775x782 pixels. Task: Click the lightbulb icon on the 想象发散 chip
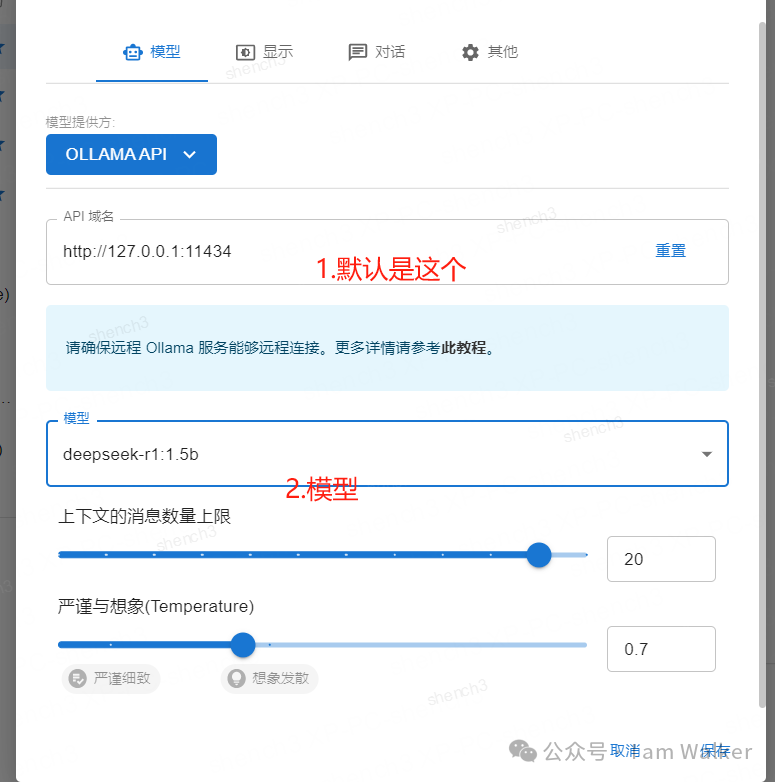pyautogui.click(x=237, y=678)
